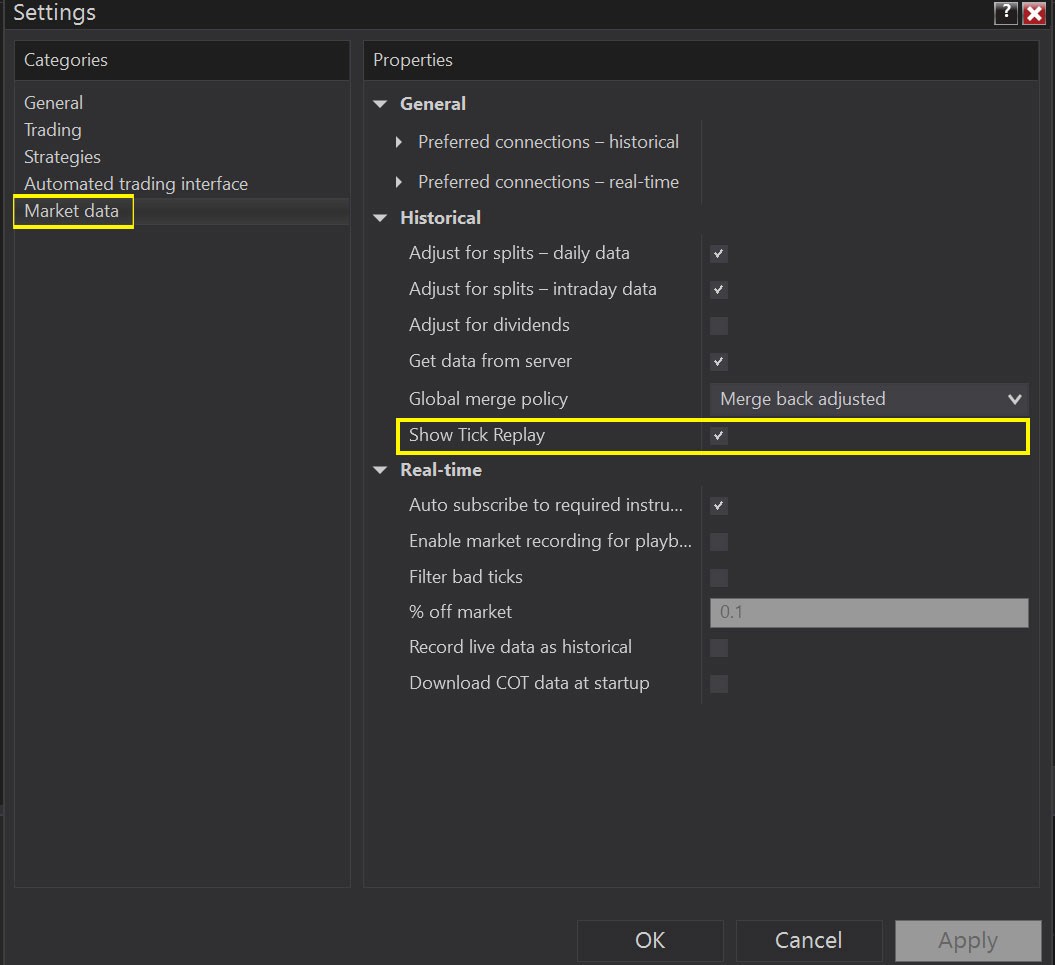Toggle the Show Tick Replay checkbox
The width and height of the screenshot is (1055, 965).
pyautogui.click(x=718, y=435)
